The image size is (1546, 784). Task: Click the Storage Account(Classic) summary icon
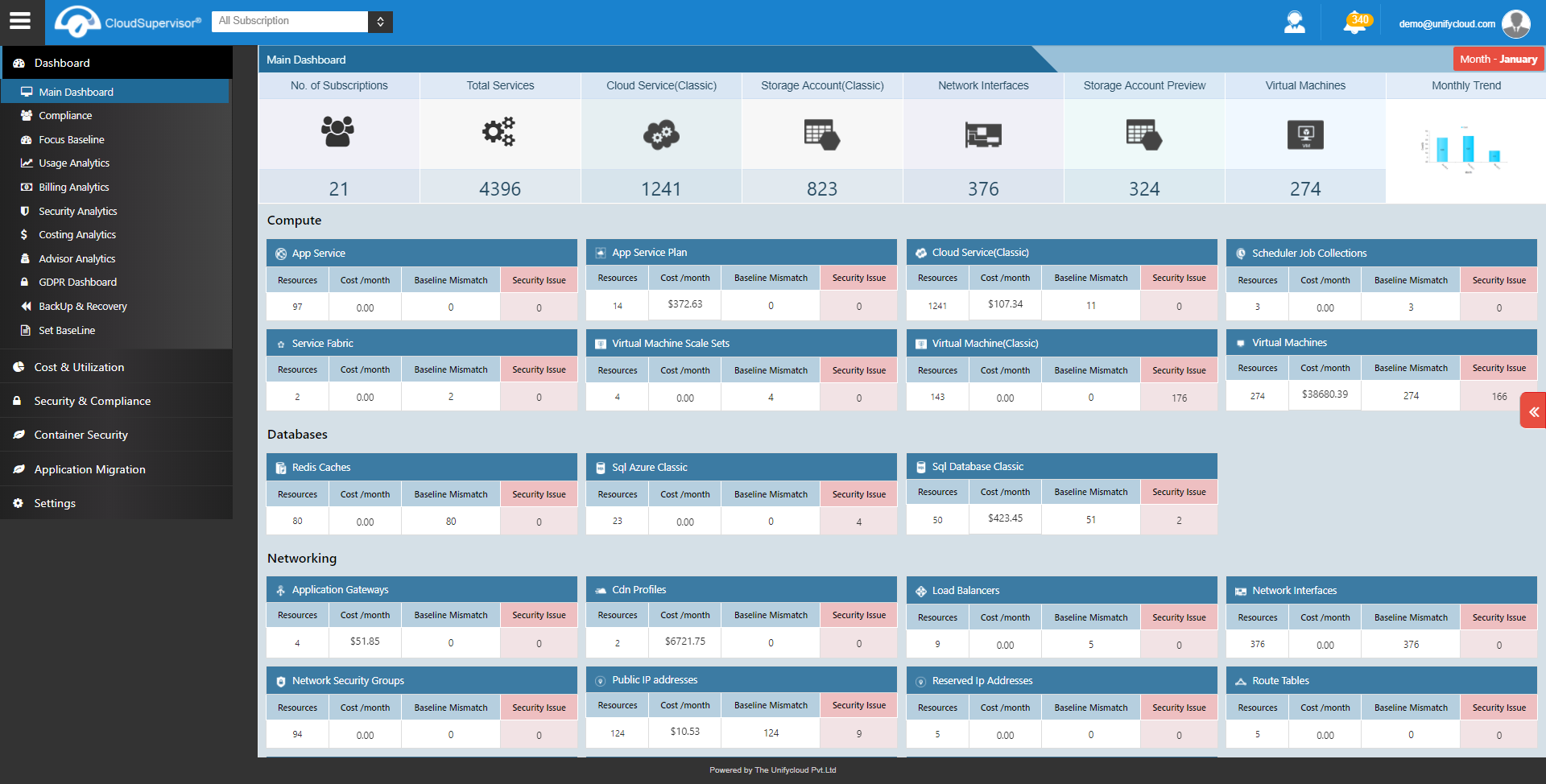tap(822, 134)
